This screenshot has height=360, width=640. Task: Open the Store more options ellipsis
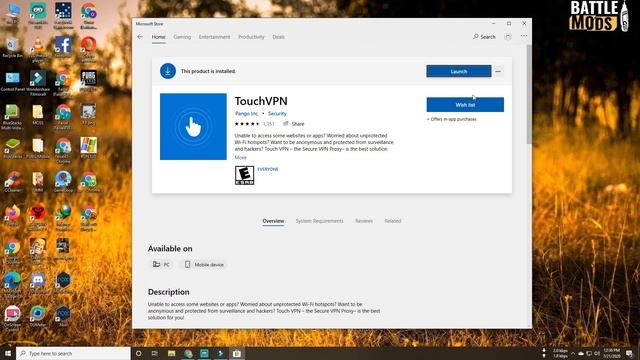point(524,36)
